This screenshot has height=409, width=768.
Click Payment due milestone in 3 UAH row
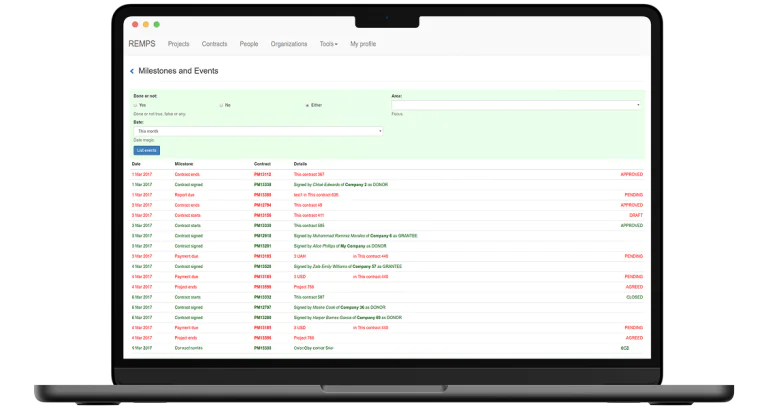tap(187, 257)
